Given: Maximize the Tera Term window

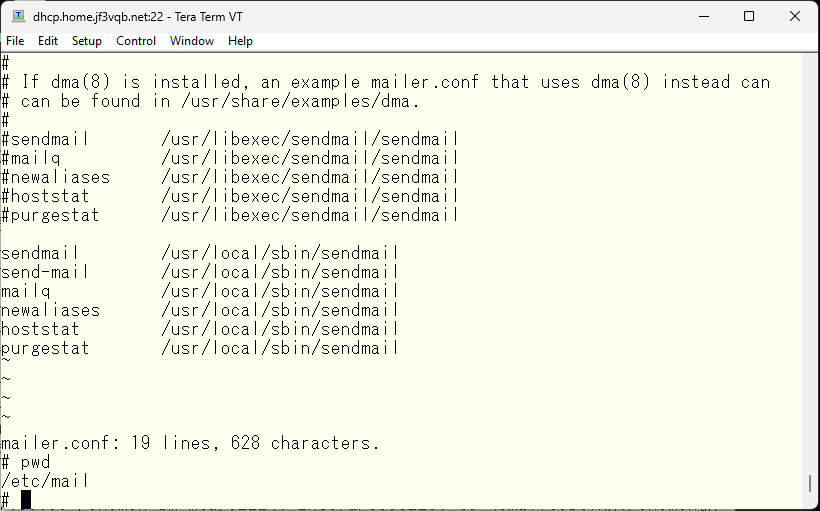Looking at the screenshot, I should [x=749, y=16].
